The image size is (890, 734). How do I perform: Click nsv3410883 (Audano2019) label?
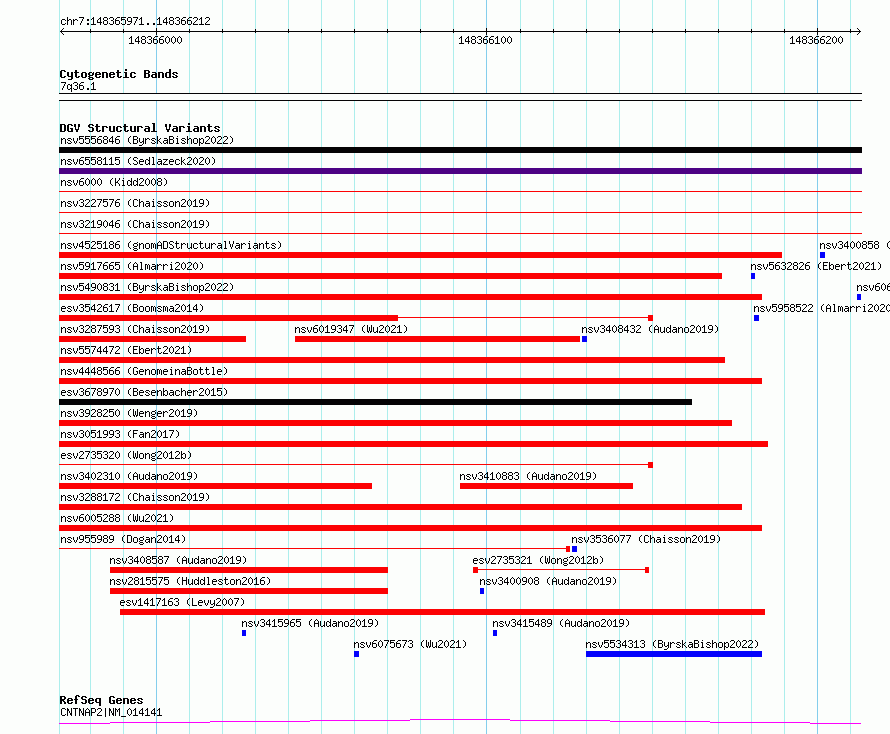pyautogui.click(x=528, y=476)
